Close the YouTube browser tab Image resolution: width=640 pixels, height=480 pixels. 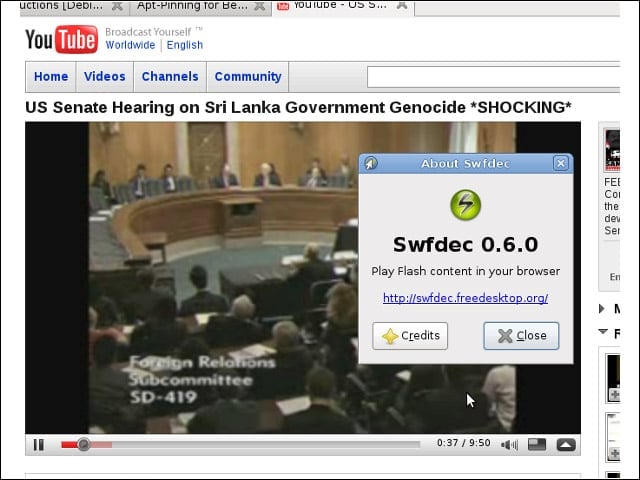pyautogui.click(x=402, y=5)
